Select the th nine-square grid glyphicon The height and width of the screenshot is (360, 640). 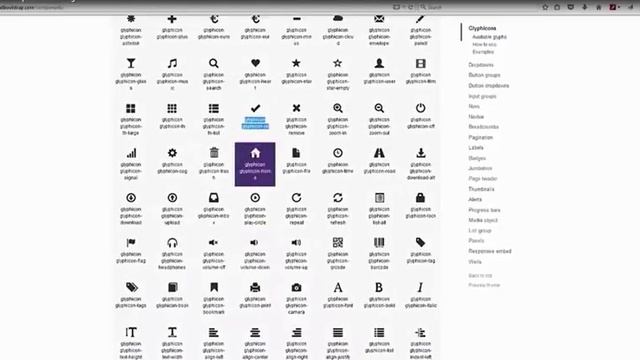tap(172, 108)
